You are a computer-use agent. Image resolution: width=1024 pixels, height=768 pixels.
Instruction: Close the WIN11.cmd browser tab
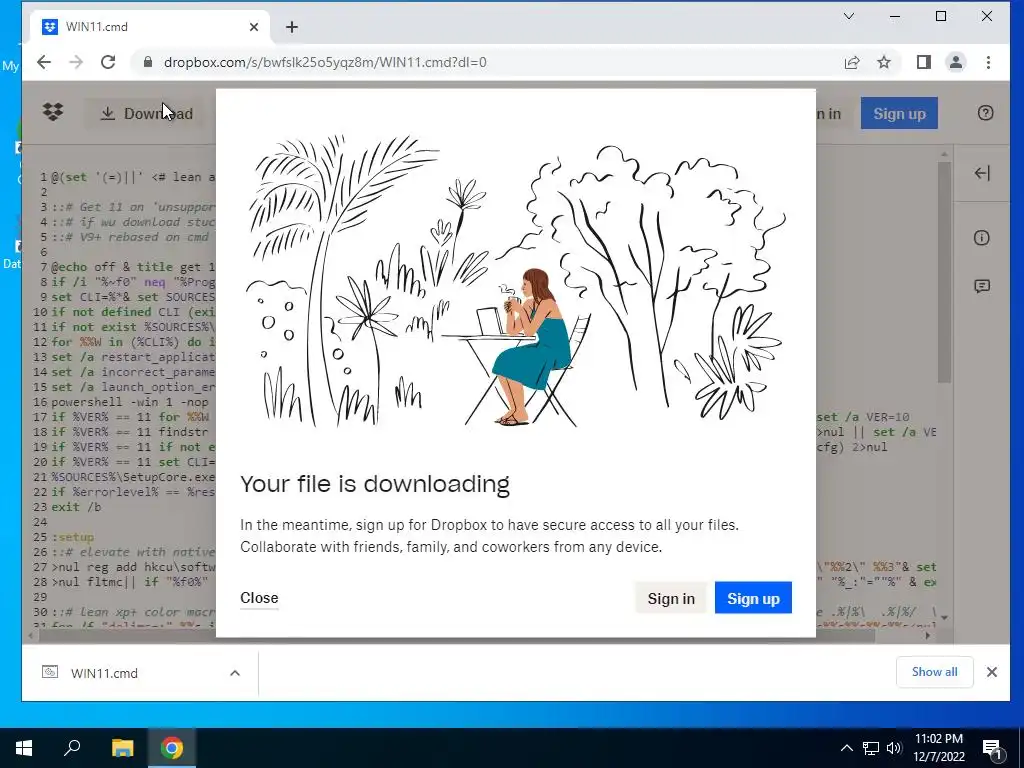254,27
